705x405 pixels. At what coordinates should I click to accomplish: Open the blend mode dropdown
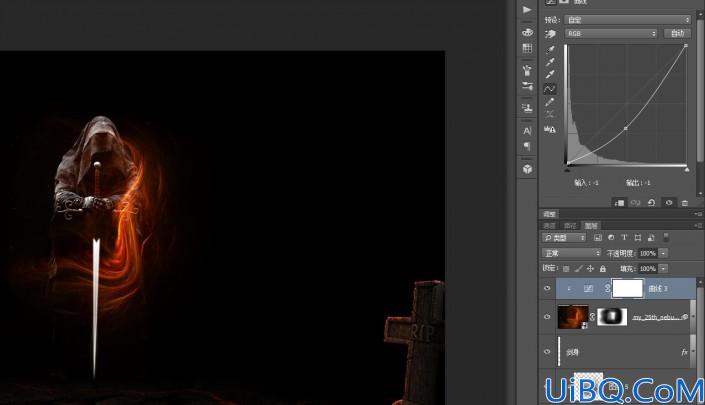(571, 254)
